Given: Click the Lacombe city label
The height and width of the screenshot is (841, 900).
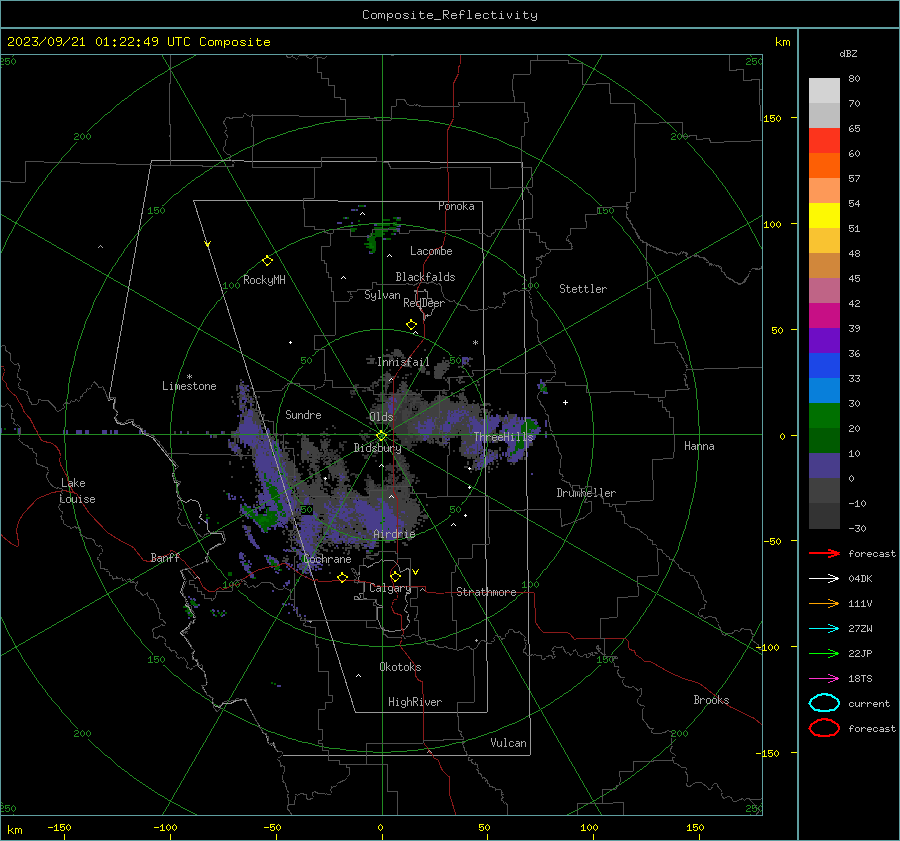Looking at the screenshot, I should 431,251.
